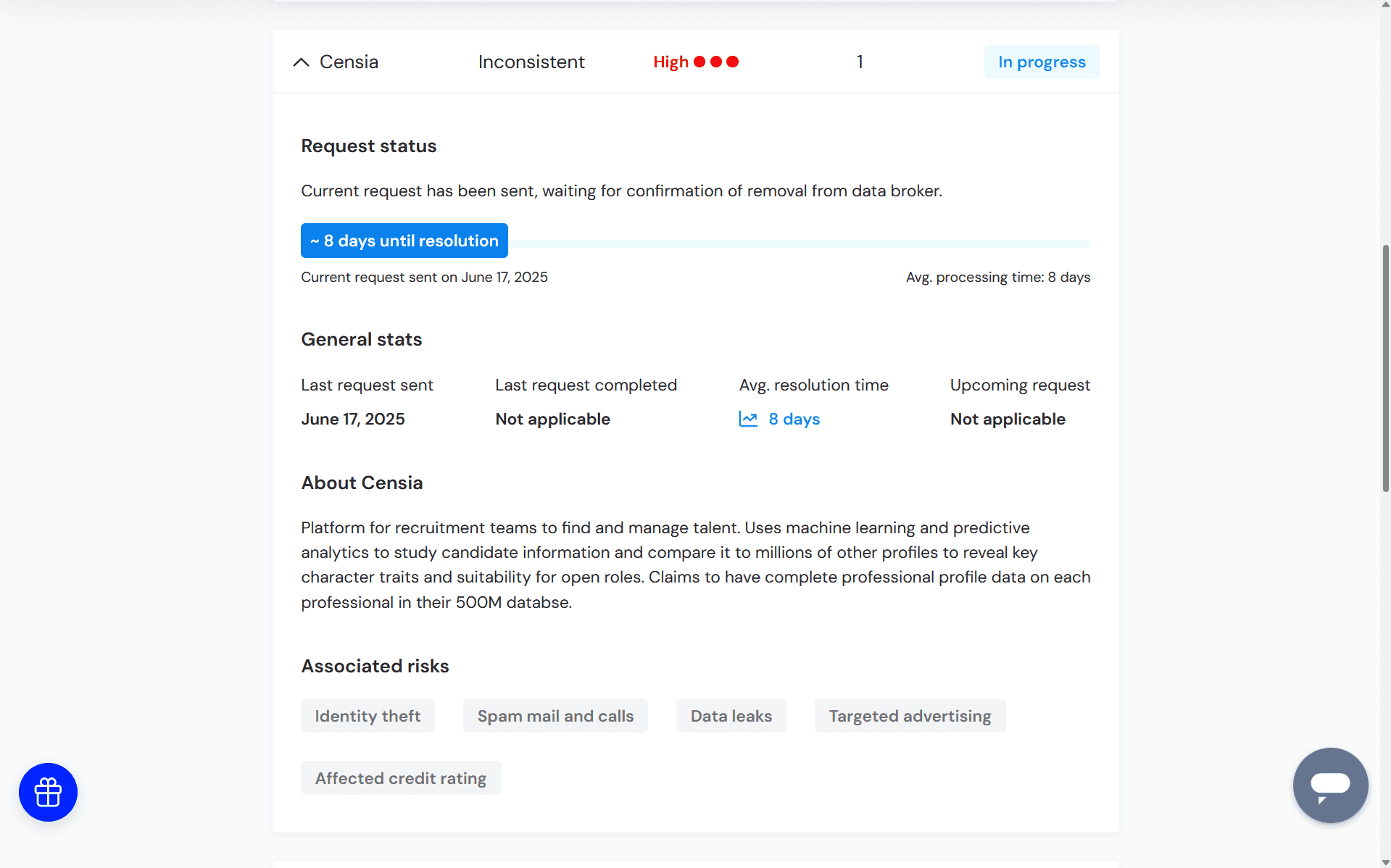
Task: Click the Censia header title
Action: point(349,62)
